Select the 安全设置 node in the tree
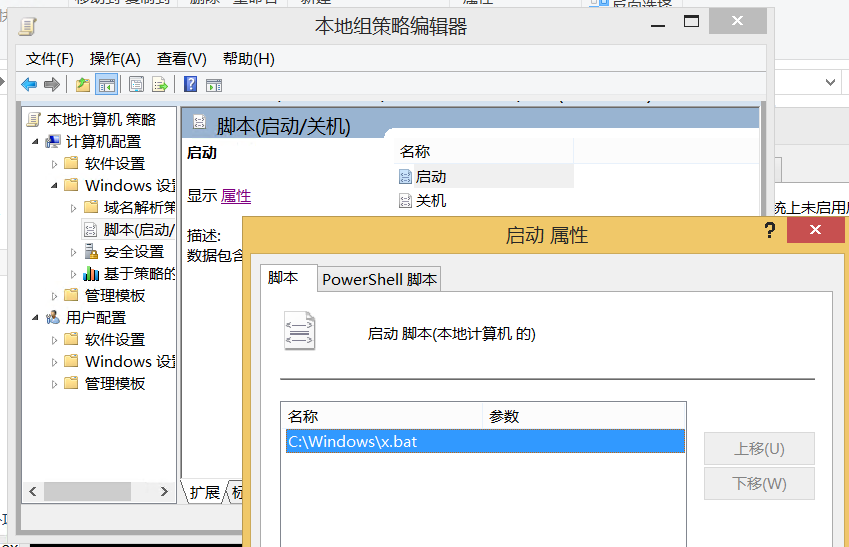The width and height of the screenshot is (849, 547). tap(133, 252)
